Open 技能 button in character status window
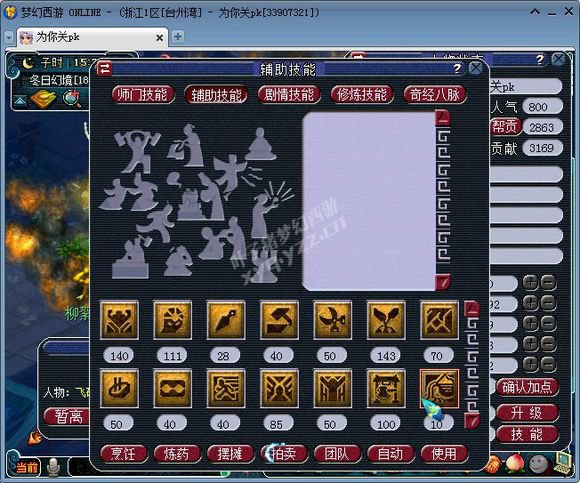This screenshot has width=580, height=483. (527, 435)
